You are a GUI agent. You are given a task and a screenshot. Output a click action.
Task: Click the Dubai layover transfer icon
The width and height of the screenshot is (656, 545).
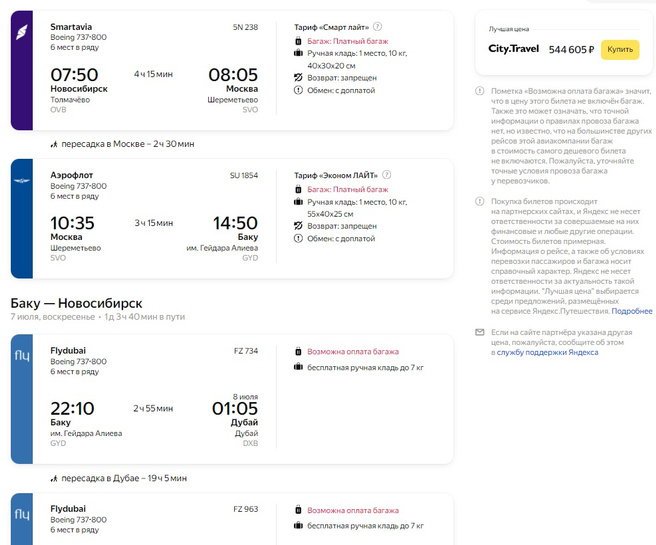[x=54, y=478]
